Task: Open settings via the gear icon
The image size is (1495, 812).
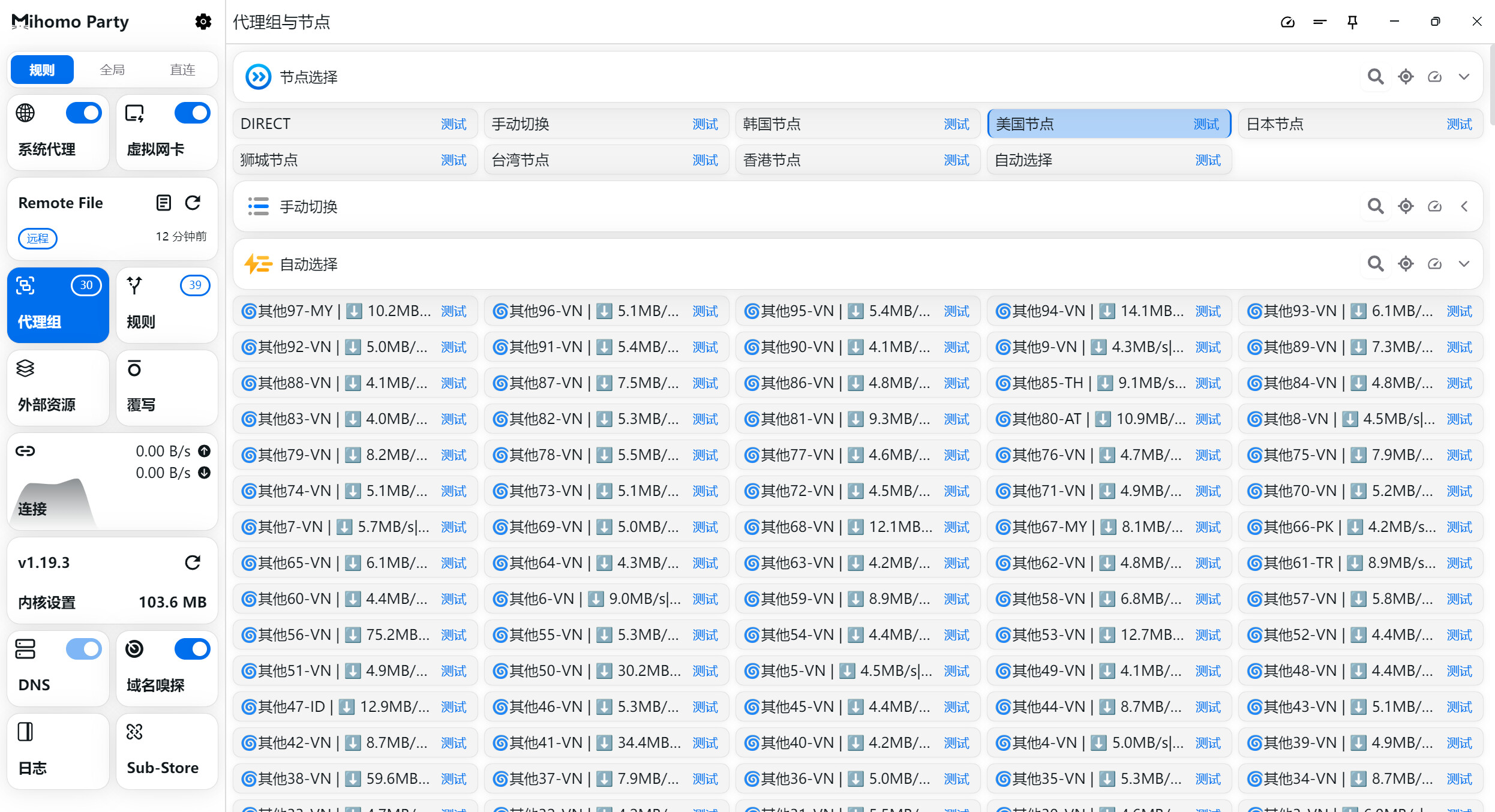Action: [x=203, y=22]
